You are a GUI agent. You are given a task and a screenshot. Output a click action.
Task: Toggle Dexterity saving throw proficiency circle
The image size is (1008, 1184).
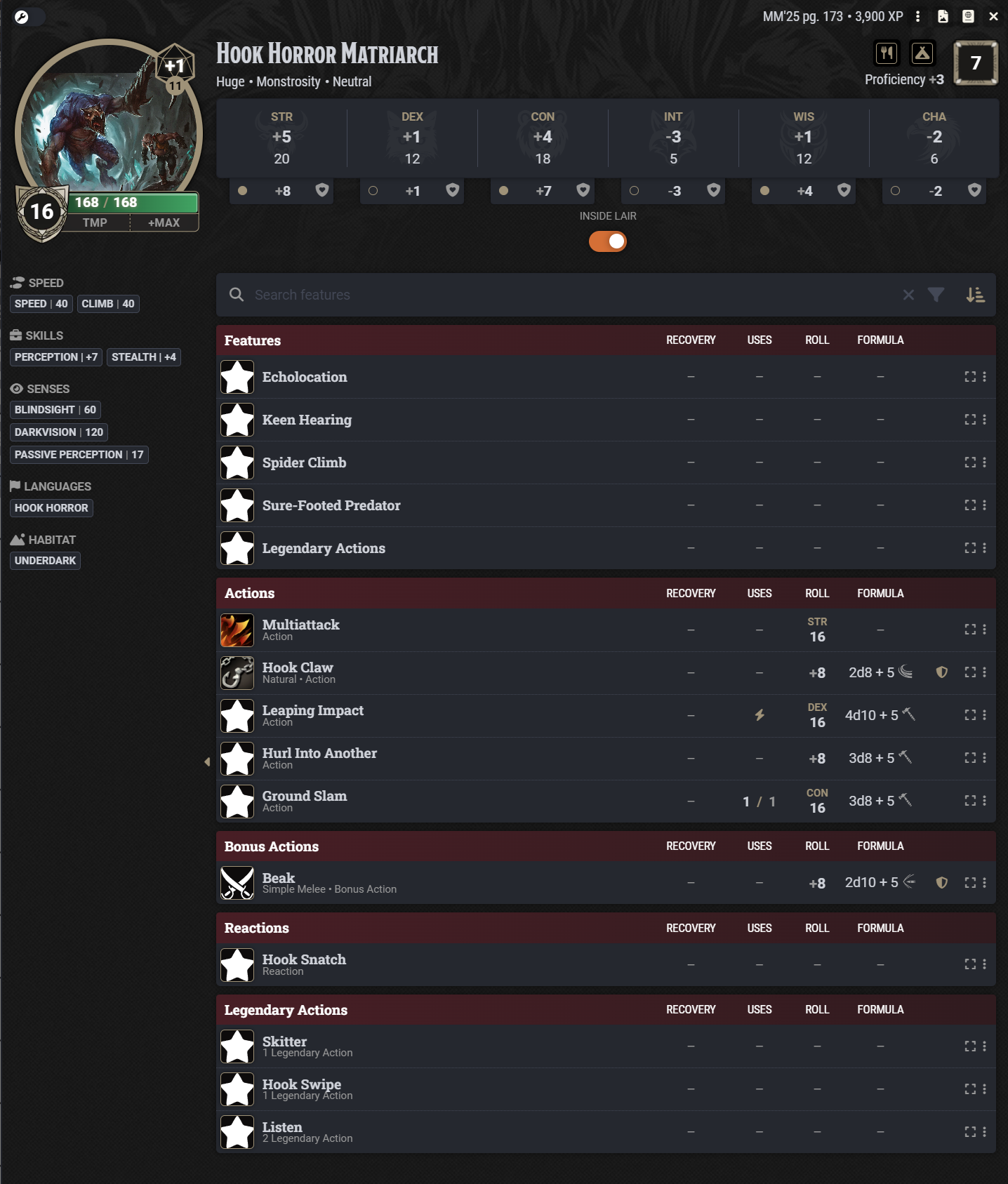[x=373, y=191]
